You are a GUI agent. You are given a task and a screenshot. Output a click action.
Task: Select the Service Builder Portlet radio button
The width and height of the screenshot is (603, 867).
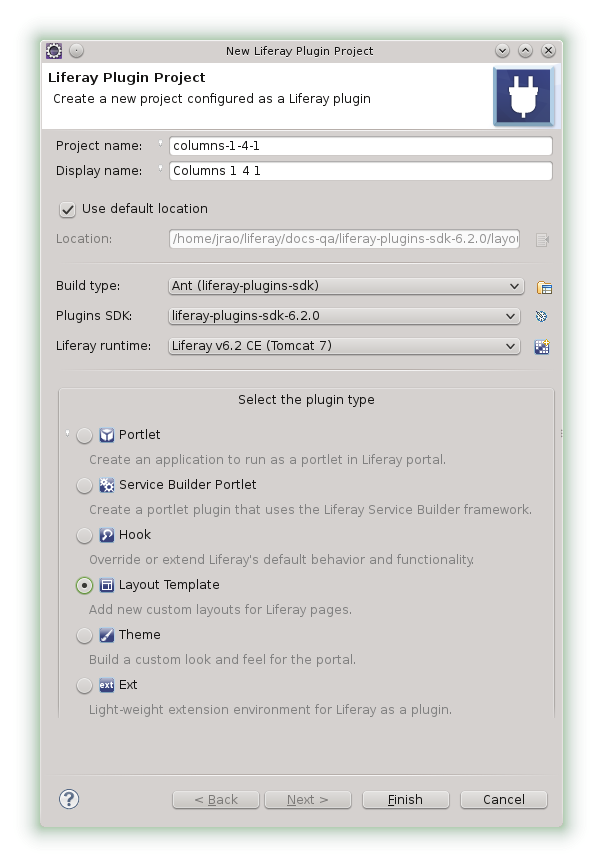click(84, 485)
